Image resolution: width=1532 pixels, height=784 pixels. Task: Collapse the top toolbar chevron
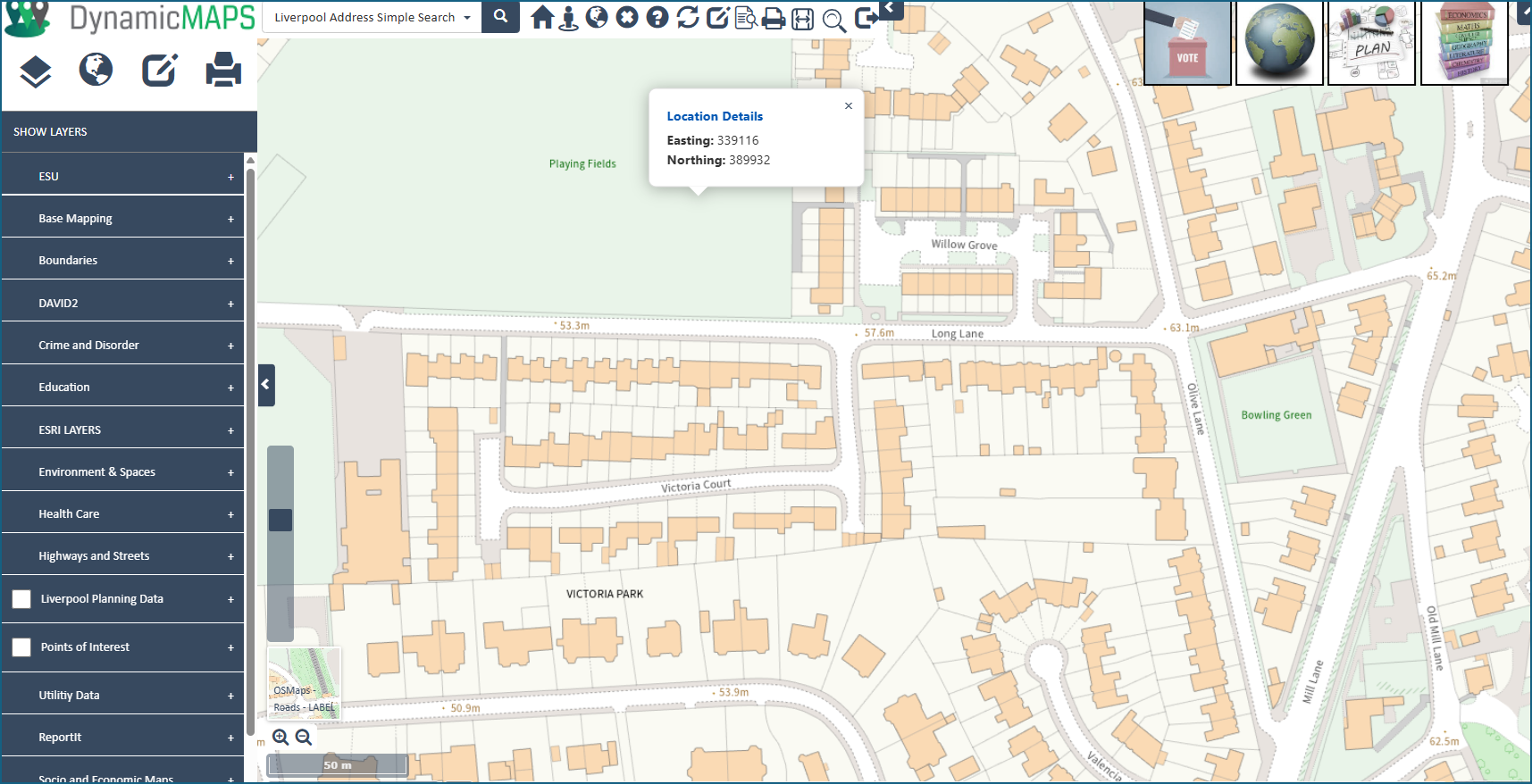[890, 8]
